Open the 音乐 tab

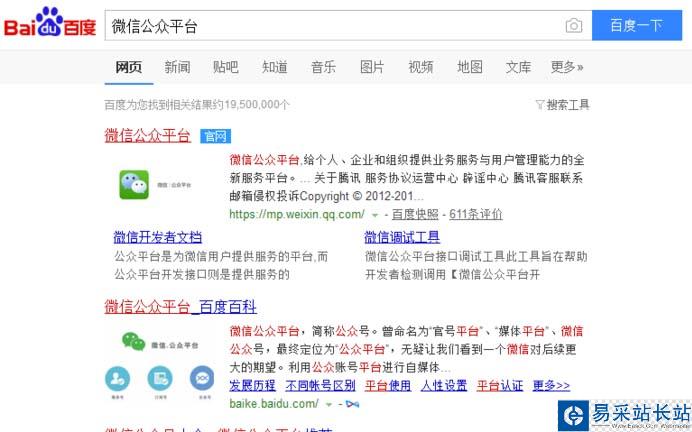[323, 67]
